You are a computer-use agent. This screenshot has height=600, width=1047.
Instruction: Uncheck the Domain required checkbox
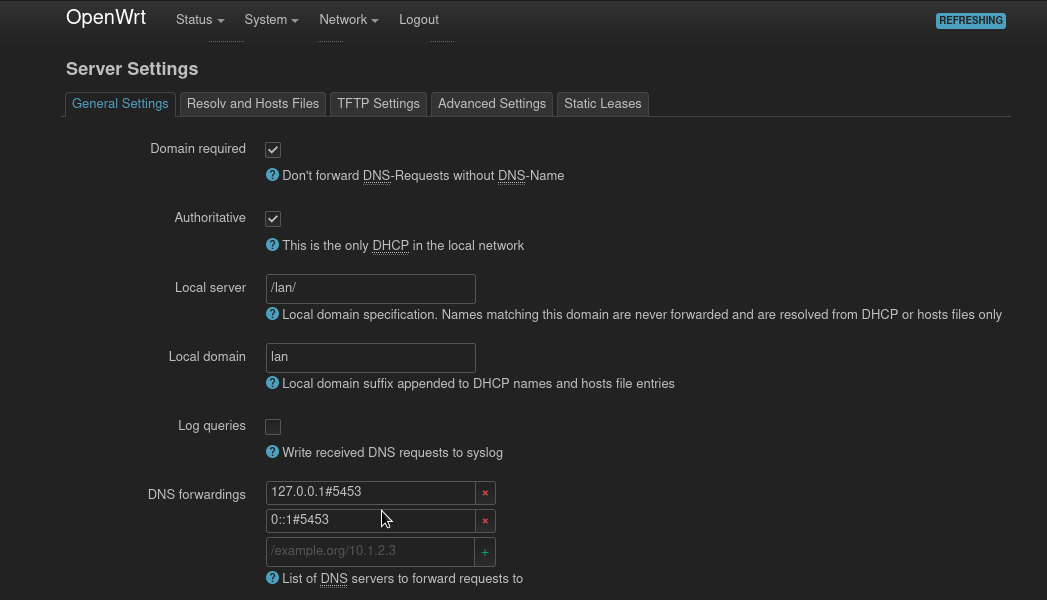[272, 149]
